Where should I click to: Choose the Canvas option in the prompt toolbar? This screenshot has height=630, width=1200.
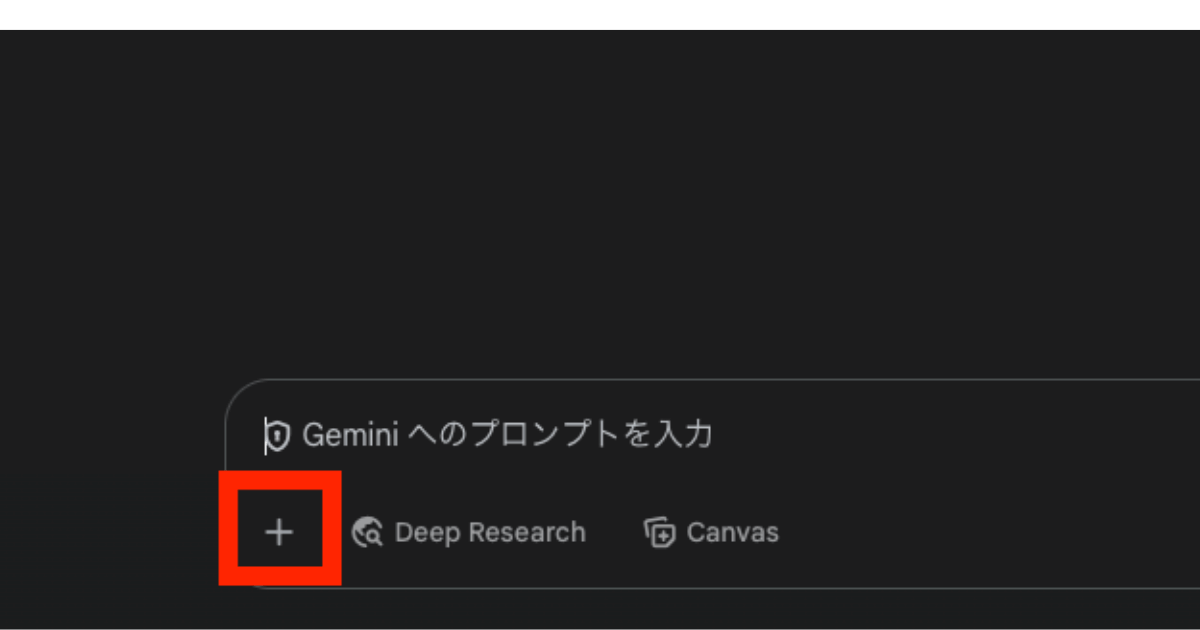pyautogui.click(x=711, y=532)
